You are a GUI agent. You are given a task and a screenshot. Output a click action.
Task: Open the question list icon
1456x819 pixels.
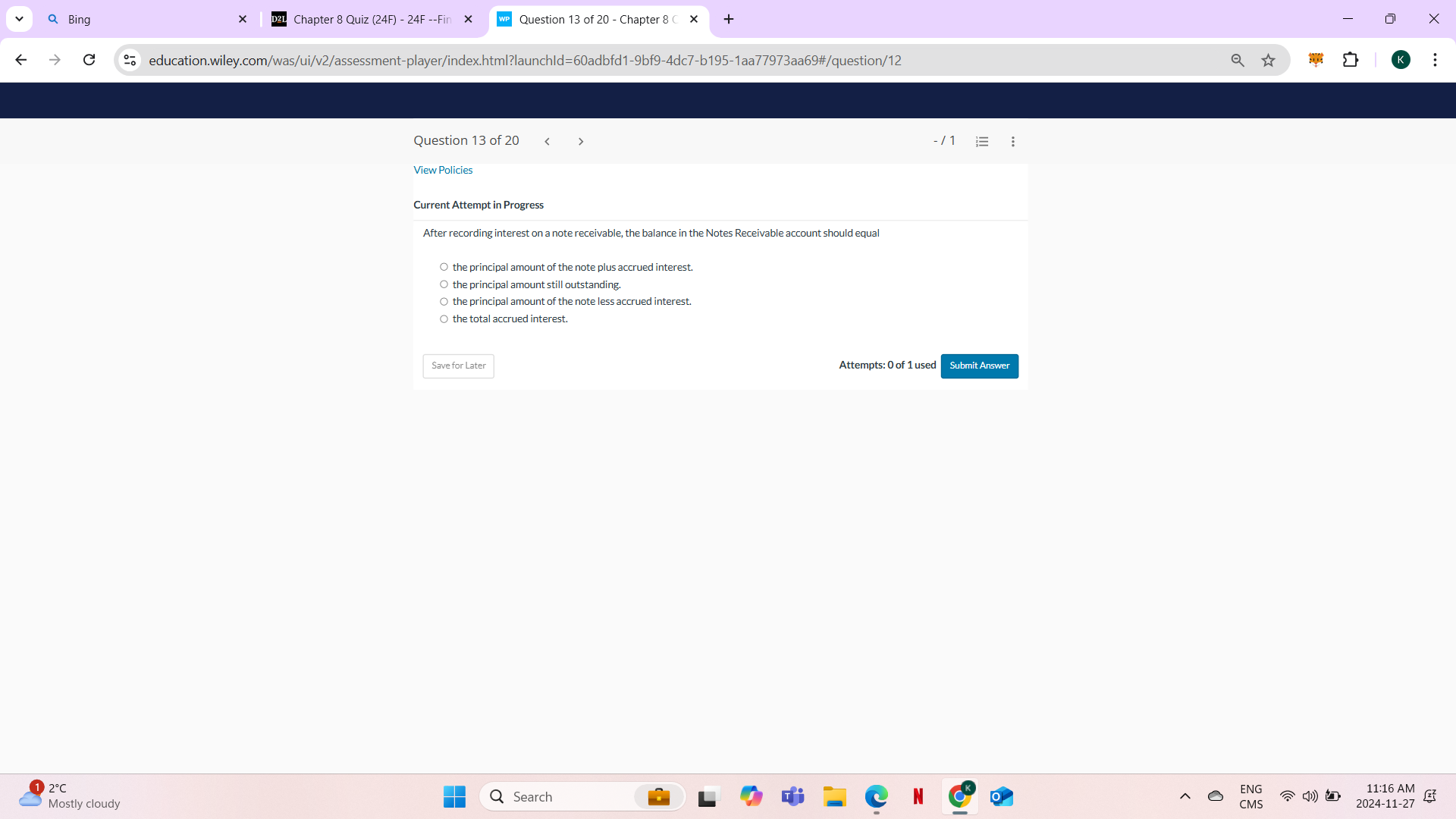[982, 141]
